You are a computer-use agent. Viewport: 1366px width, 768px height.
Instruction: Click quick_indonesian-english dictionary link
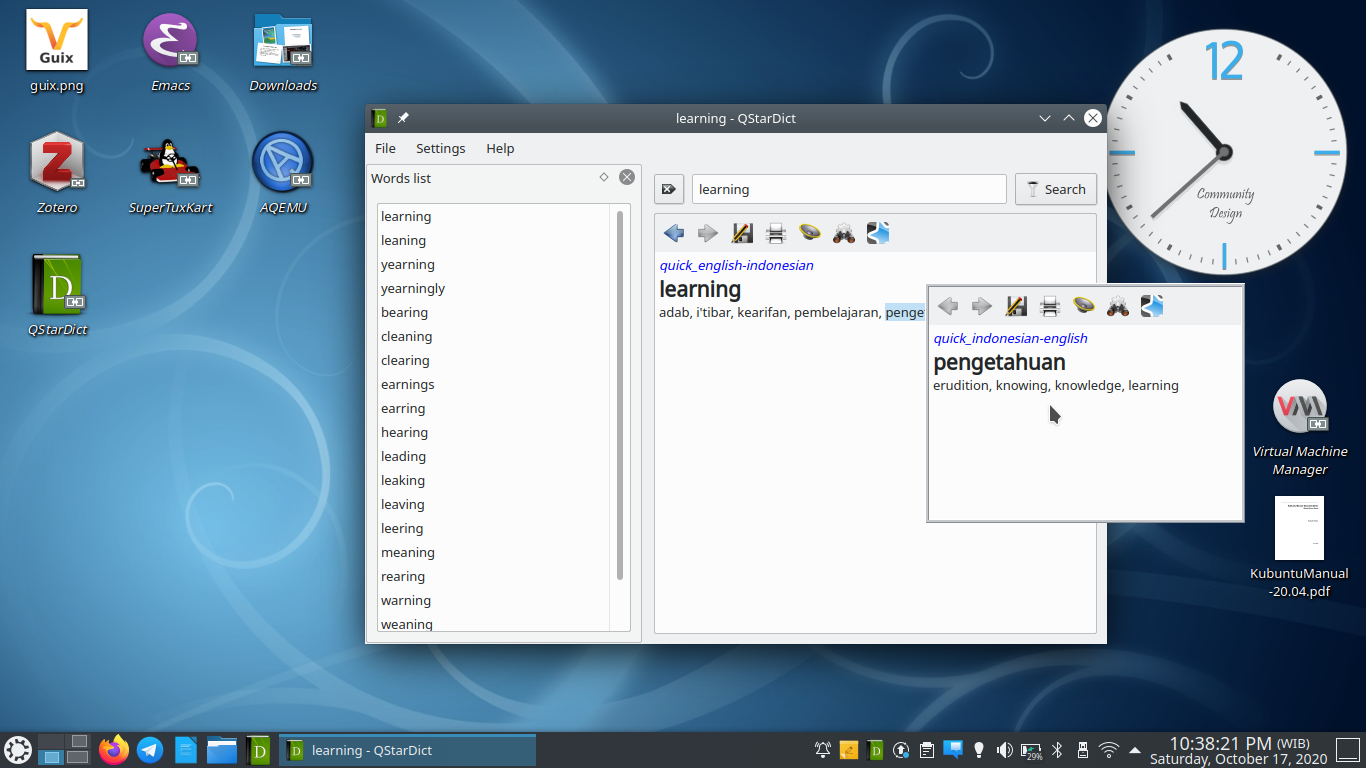[x=1010, y=338]
